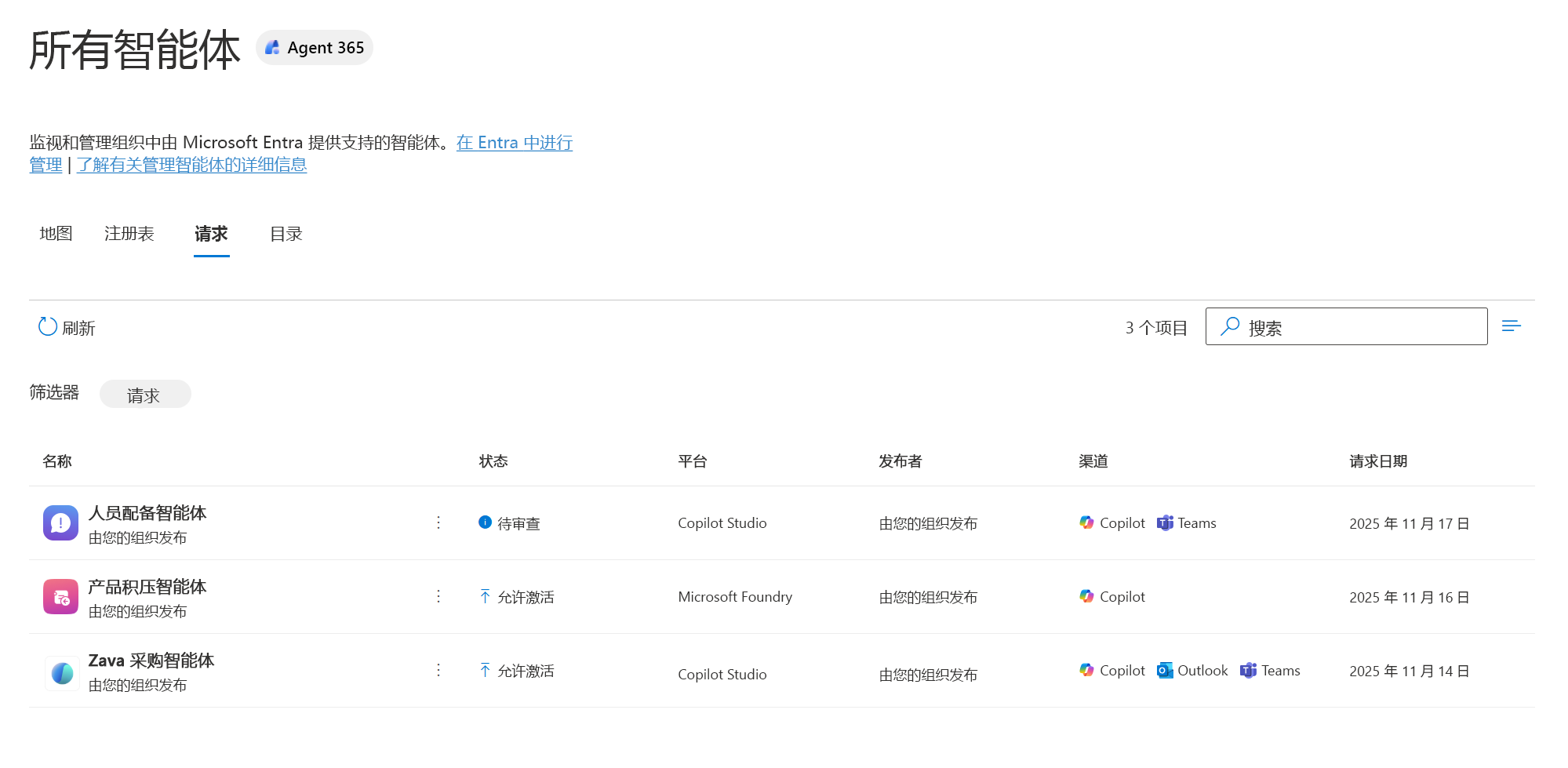Open the 产品积压智能体 agent name
1568x768 pixels.
click(147, 587)
